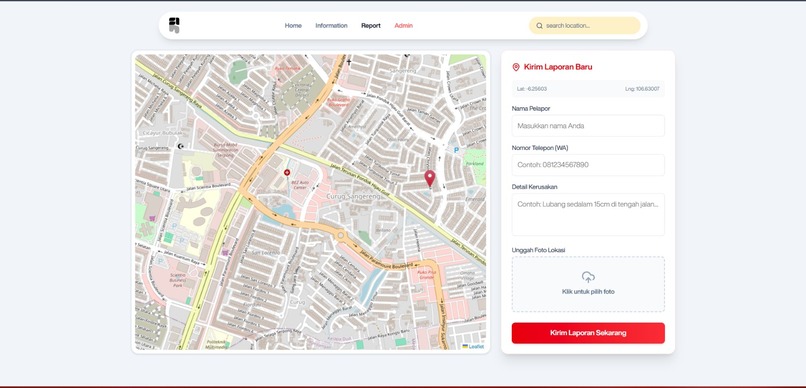Open the Information page
Viewport: 806px width, 388px height.
(331, 26)
